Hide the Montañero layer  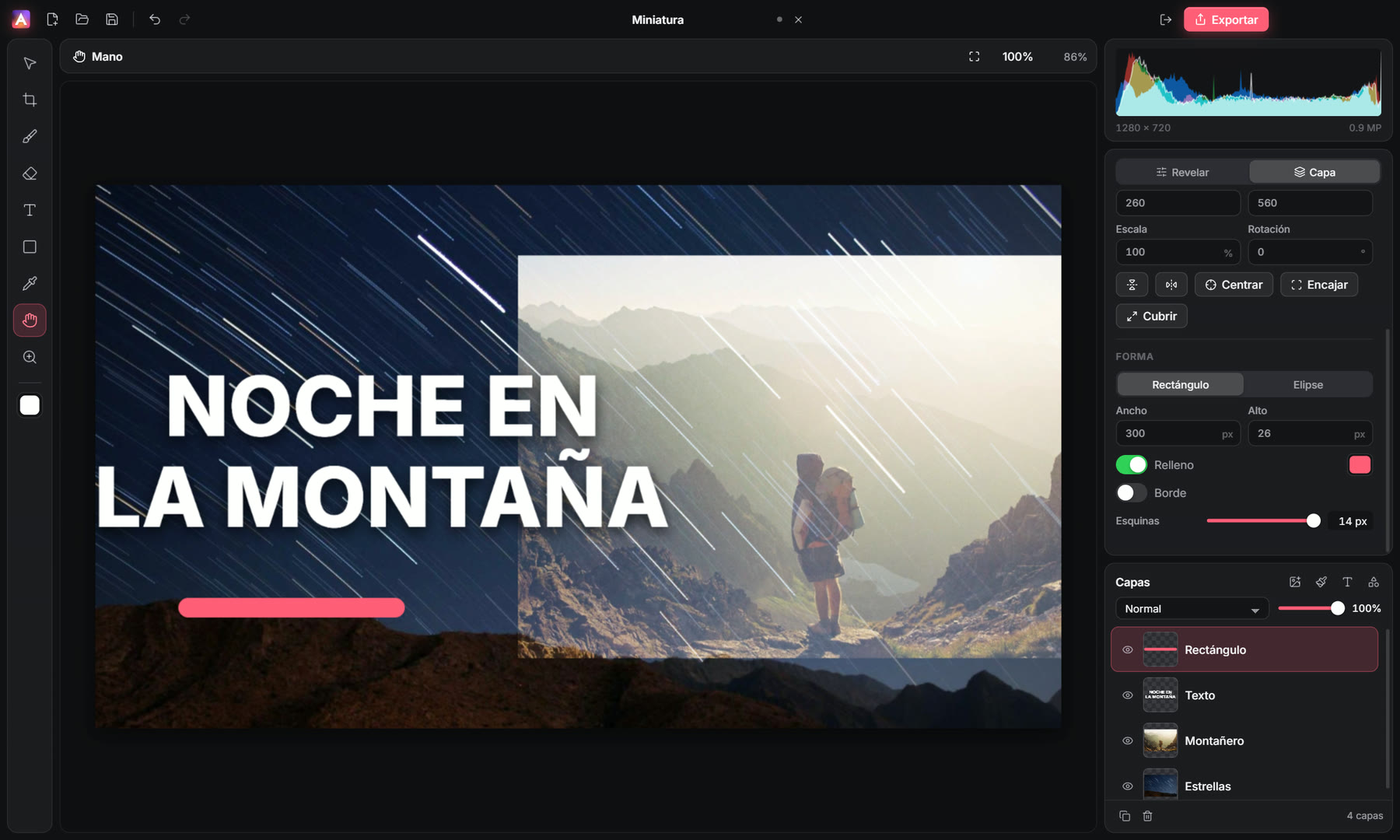click(1127, 740)
